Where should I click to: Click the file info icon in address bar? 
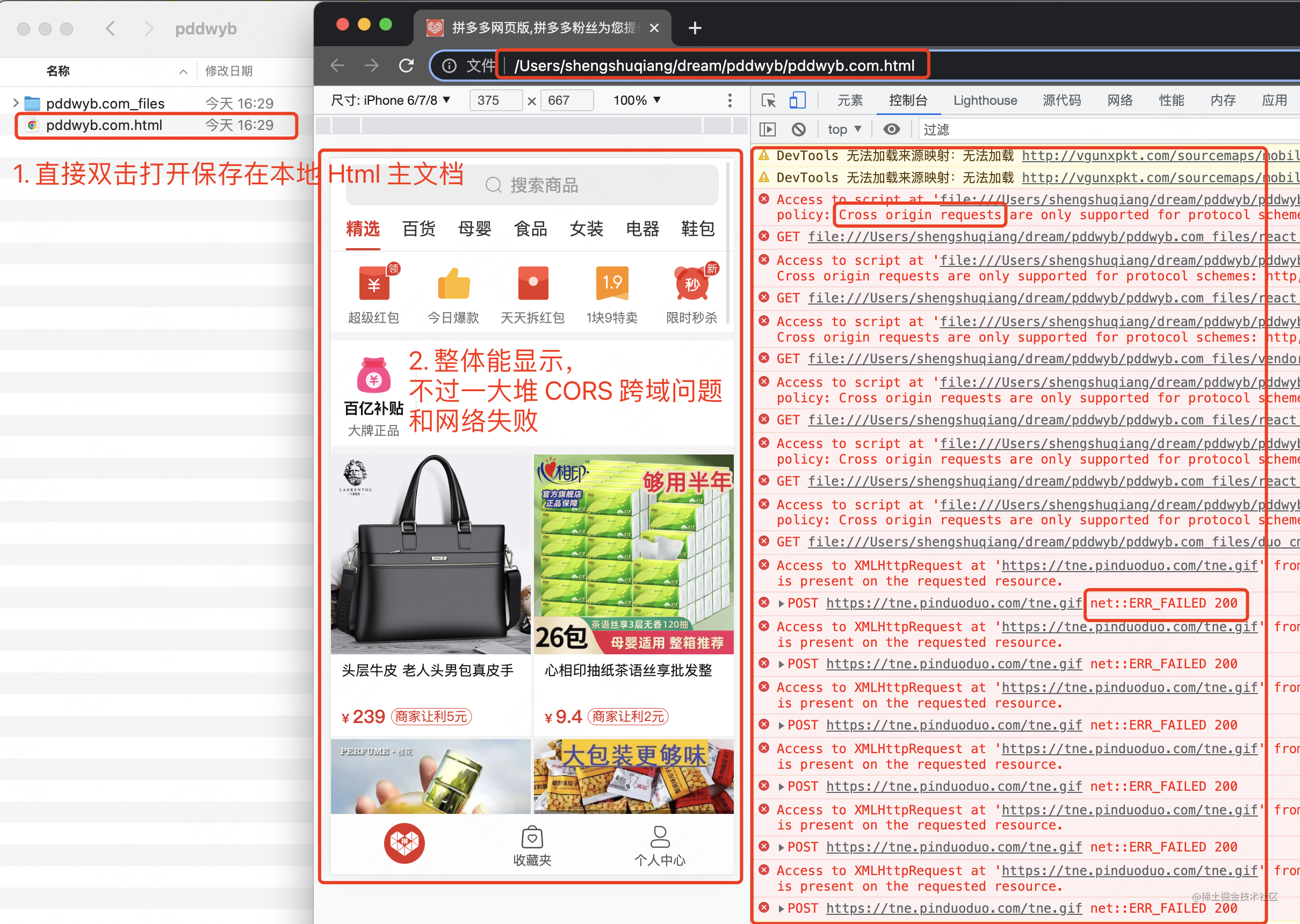450,66
